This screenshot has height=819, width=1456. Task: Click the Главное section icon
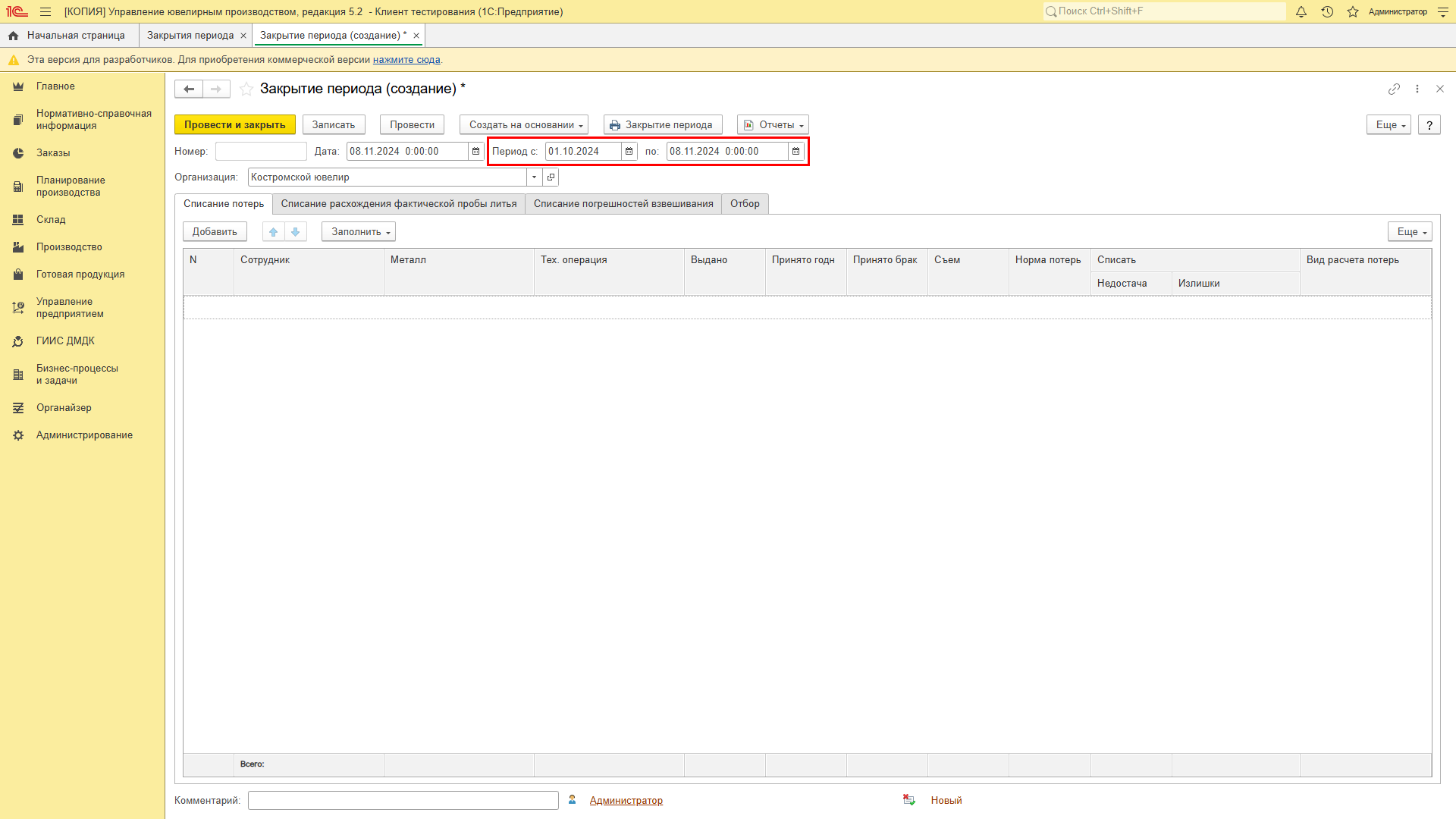click(x=18, y=86)
